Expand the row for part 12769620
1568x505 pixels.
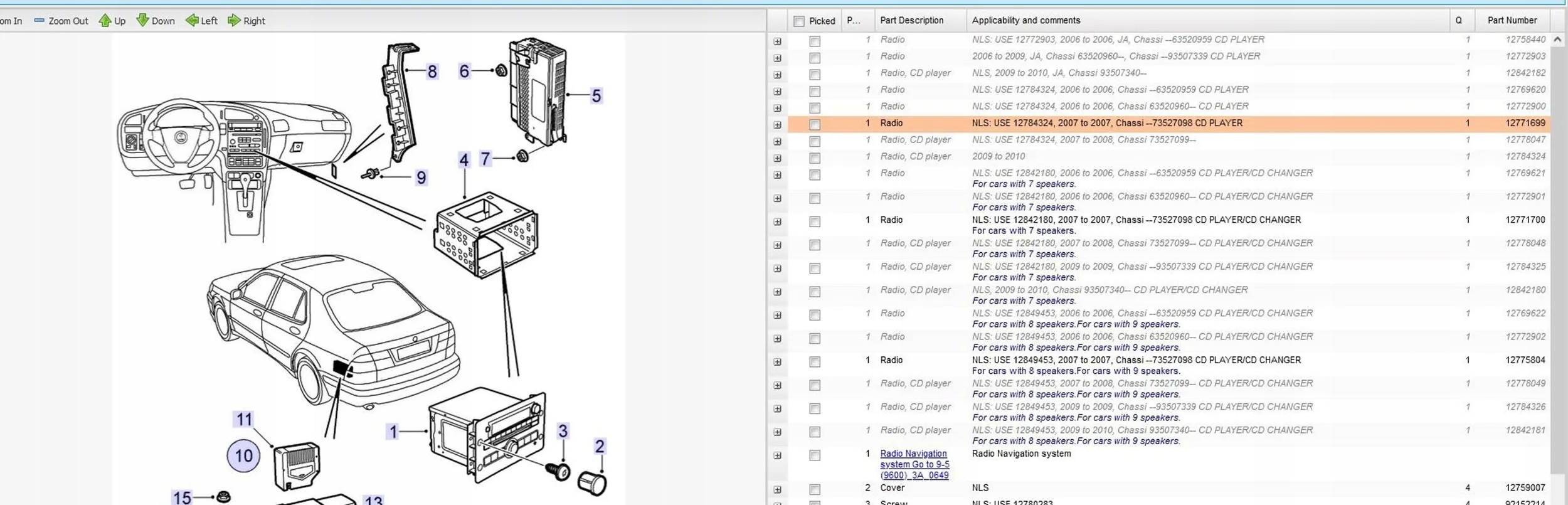click(778, 92)
